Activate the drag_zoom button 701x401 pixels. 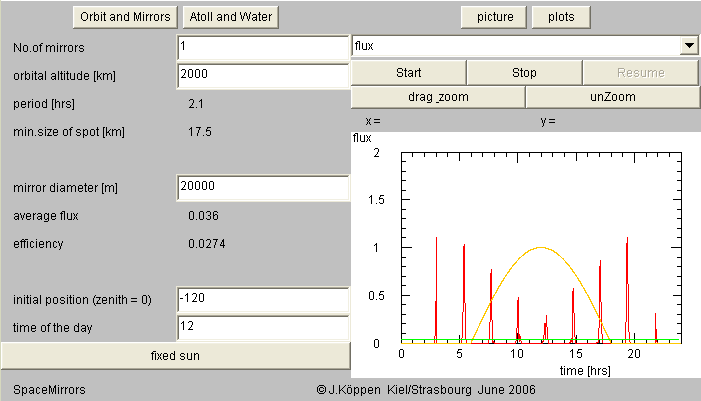coord(438,97)
